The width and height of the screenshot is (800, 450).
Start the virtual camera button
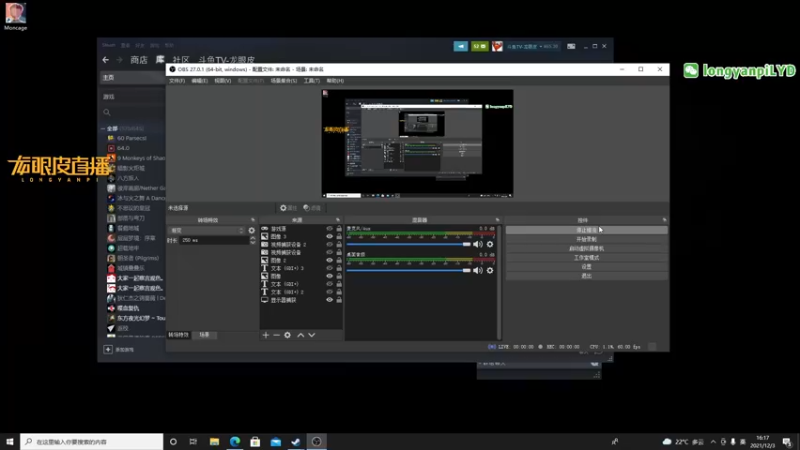[586, 248]
